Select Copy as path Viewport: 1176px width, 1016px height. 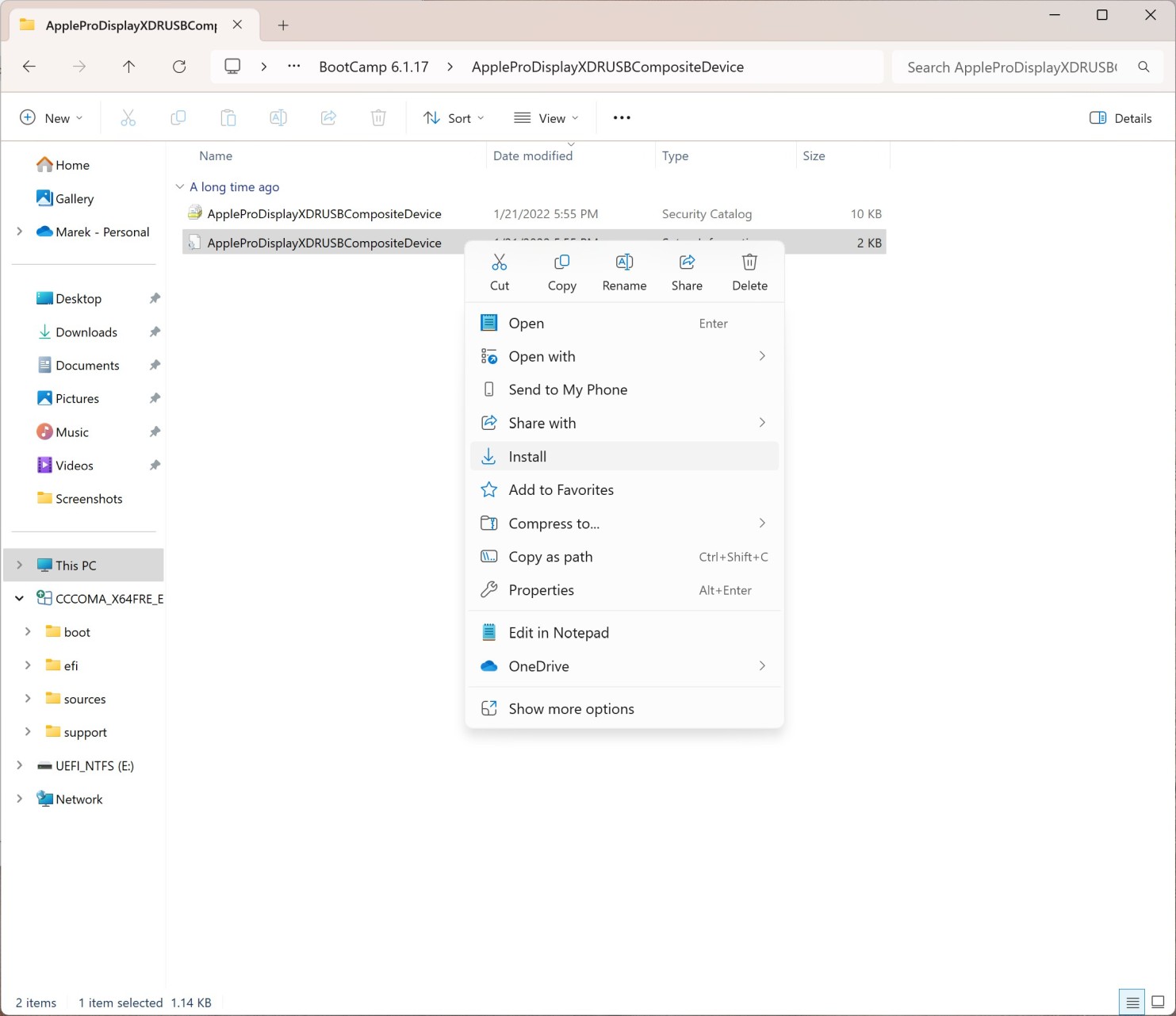[624, 556]
